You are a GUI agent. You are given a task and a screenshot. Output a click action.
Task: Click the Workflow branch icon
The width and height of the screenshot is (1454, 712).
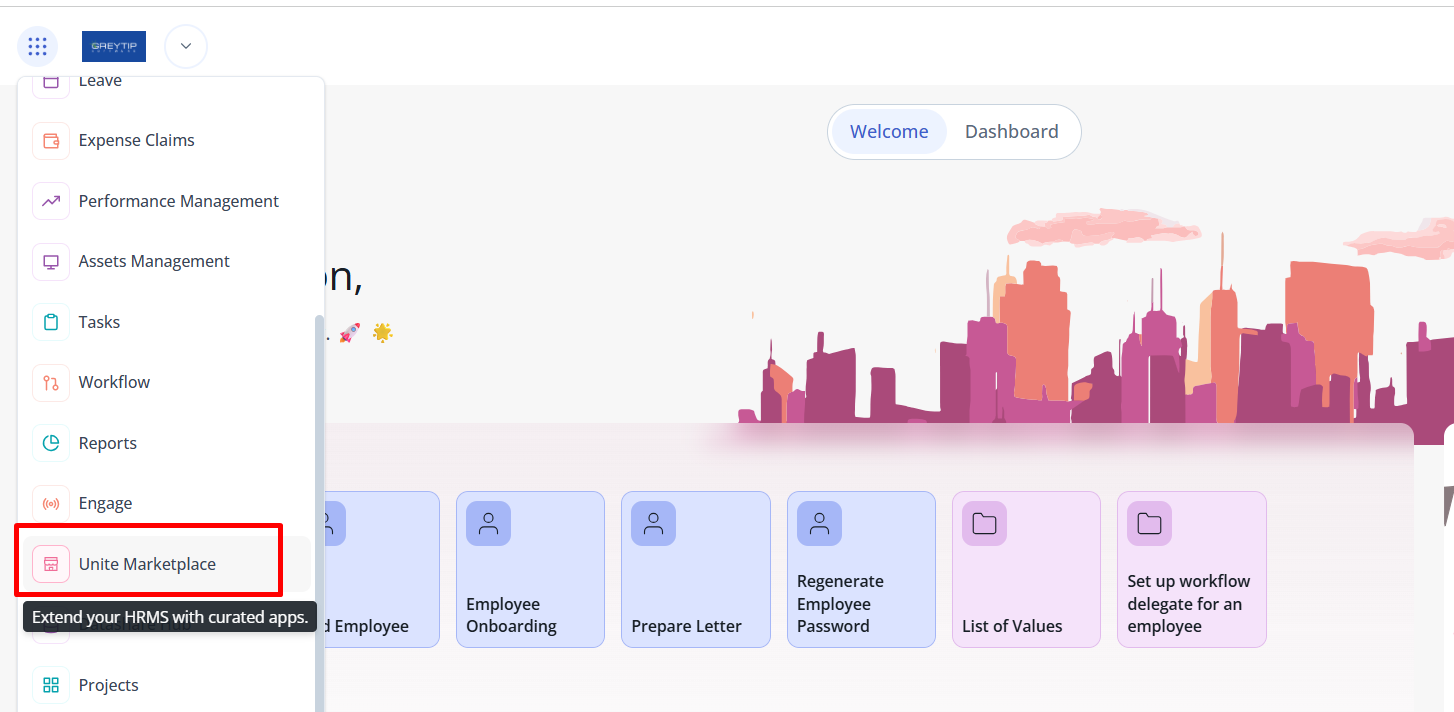pos(51,383)
